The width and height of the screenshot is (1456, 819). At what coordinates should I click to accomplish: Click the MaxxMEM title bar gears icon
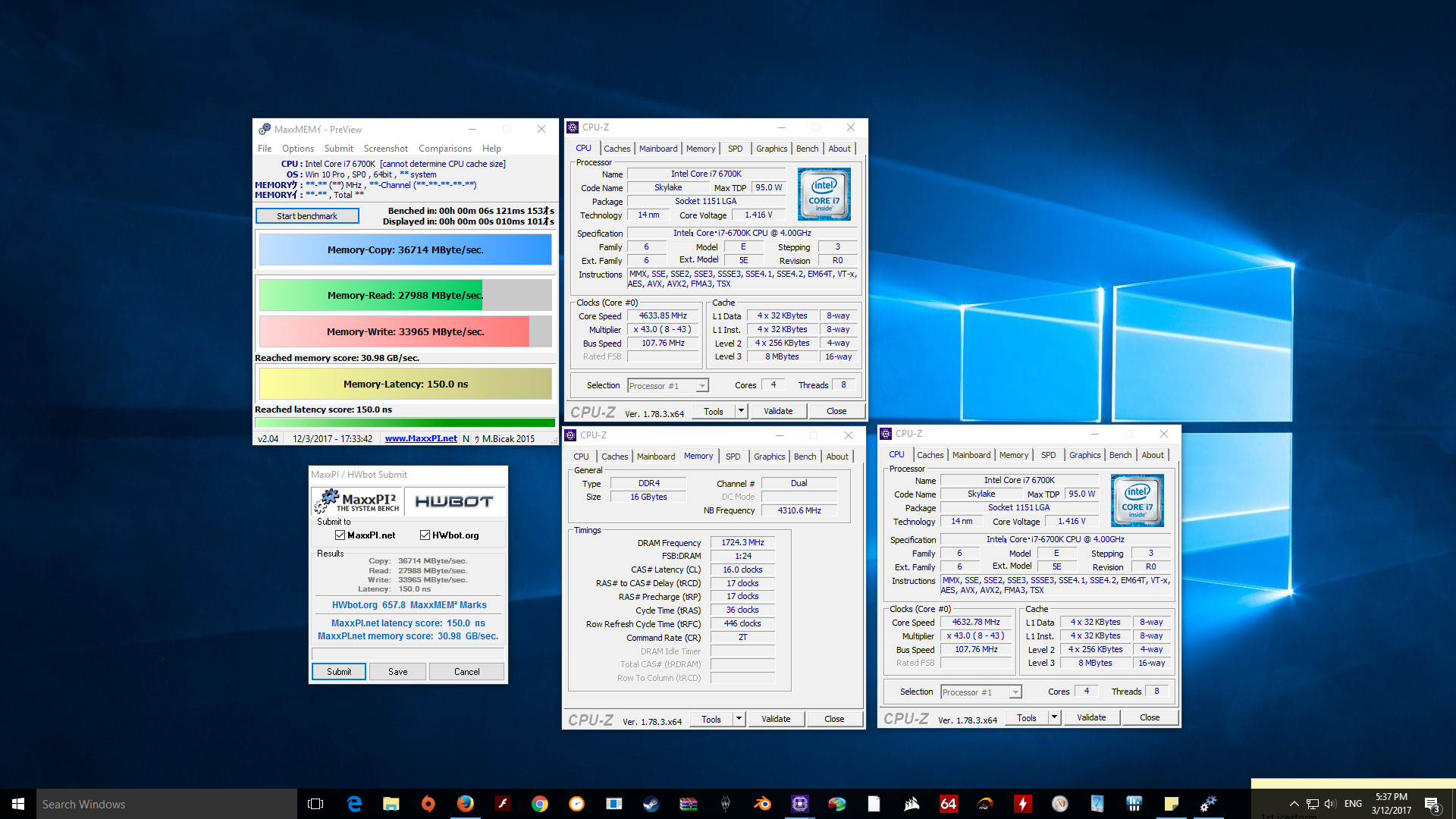pos(265,129)
